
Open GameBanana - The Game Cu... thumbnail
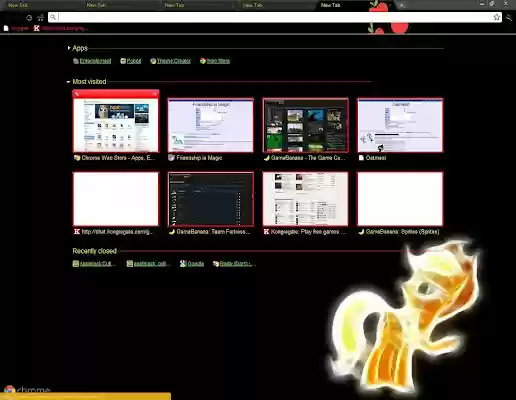tap(306, 125)
